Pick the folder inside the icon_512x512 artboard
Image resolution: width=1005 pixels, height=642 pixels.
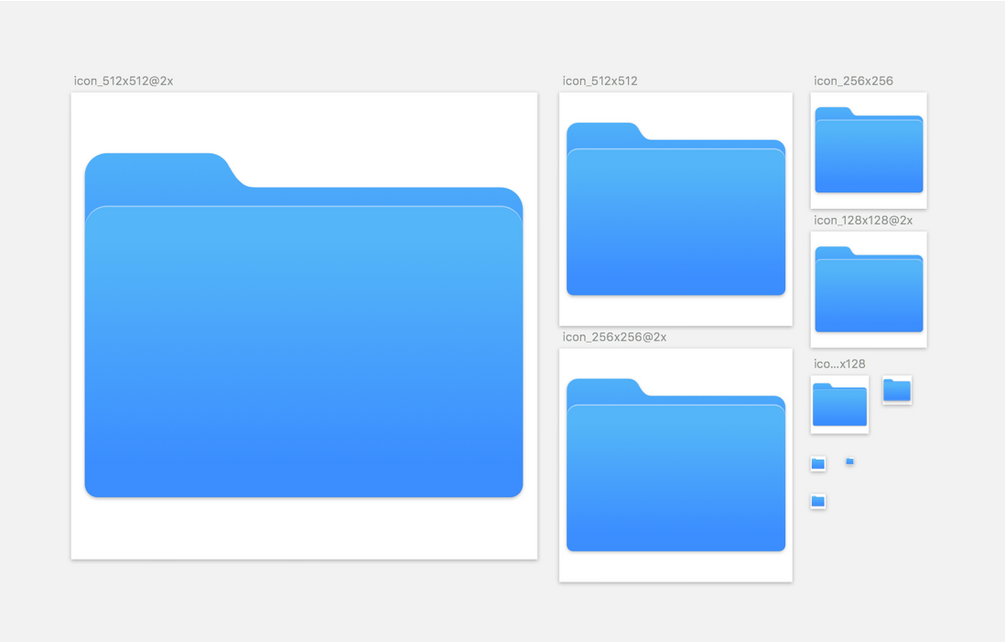click(676, 209)
